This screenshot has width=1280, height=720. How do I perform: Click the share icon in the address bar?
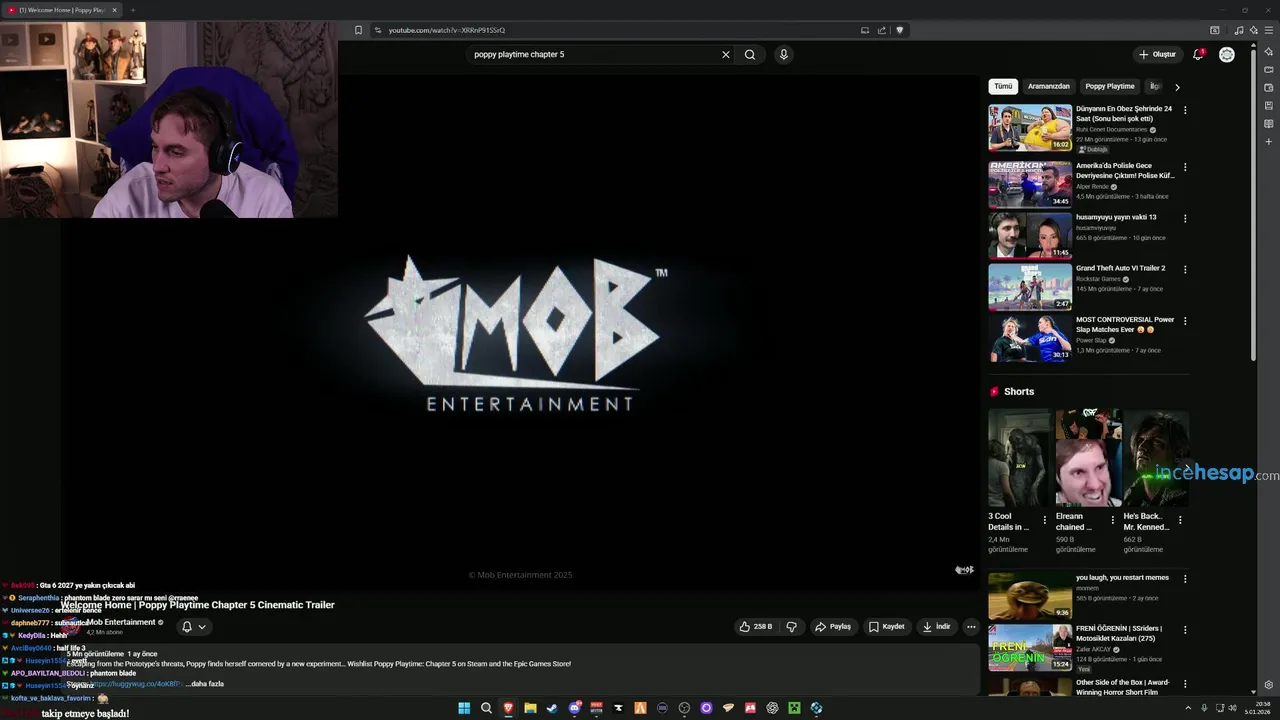point(882,30)
